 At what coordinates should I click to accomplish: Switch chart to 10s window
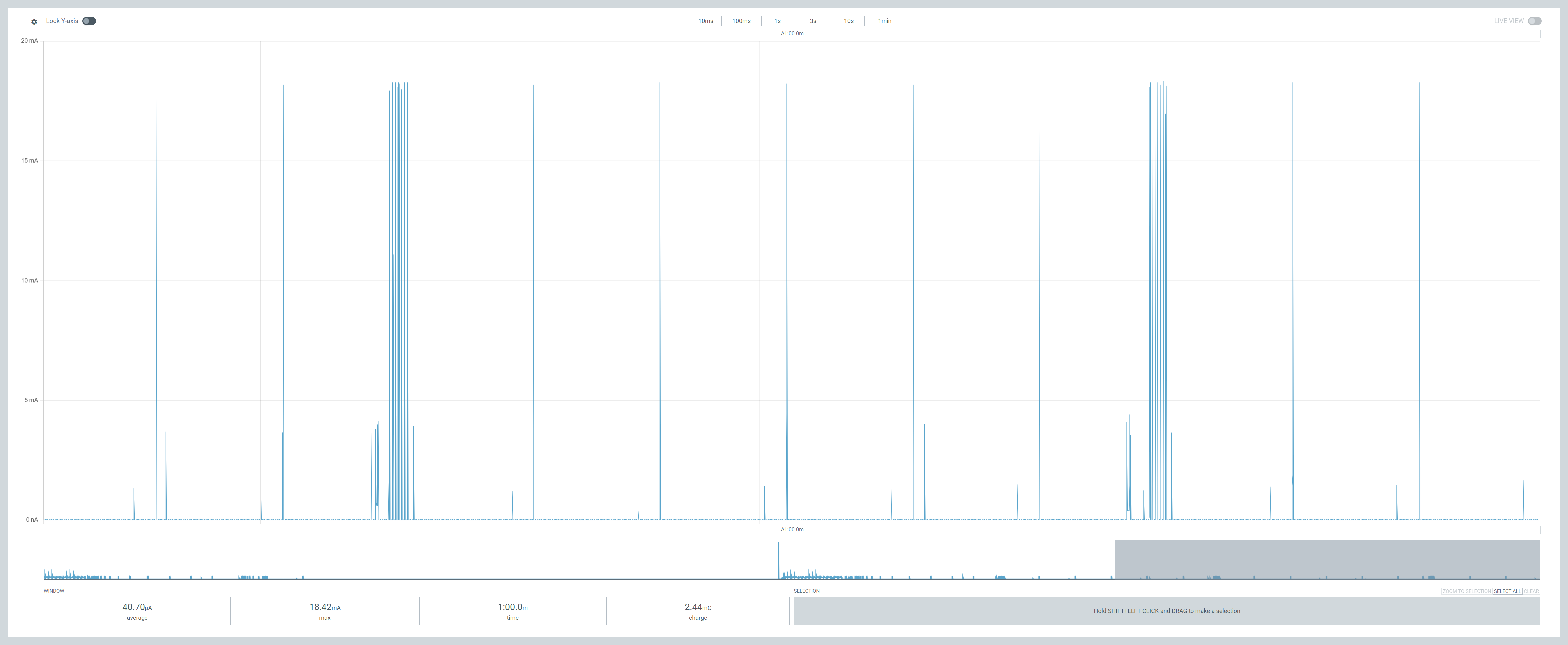click(848, 21)
